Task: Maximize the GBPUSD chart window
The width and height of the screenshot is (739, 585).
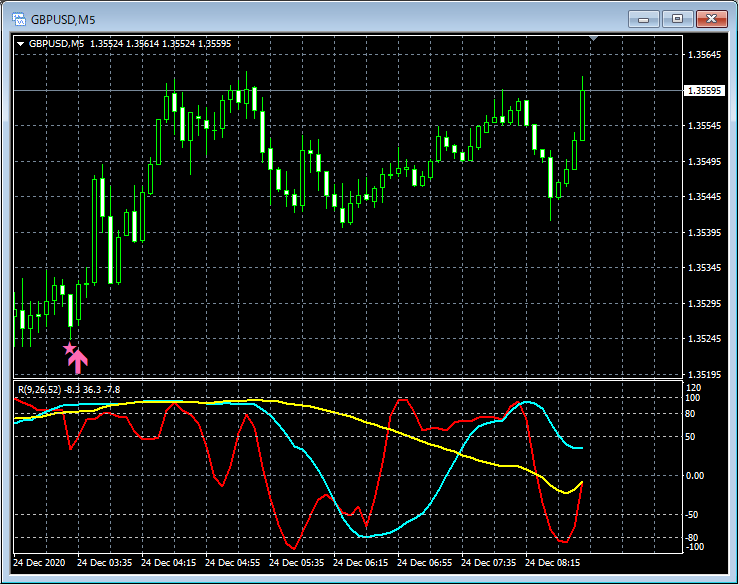Action: point(678,18)
